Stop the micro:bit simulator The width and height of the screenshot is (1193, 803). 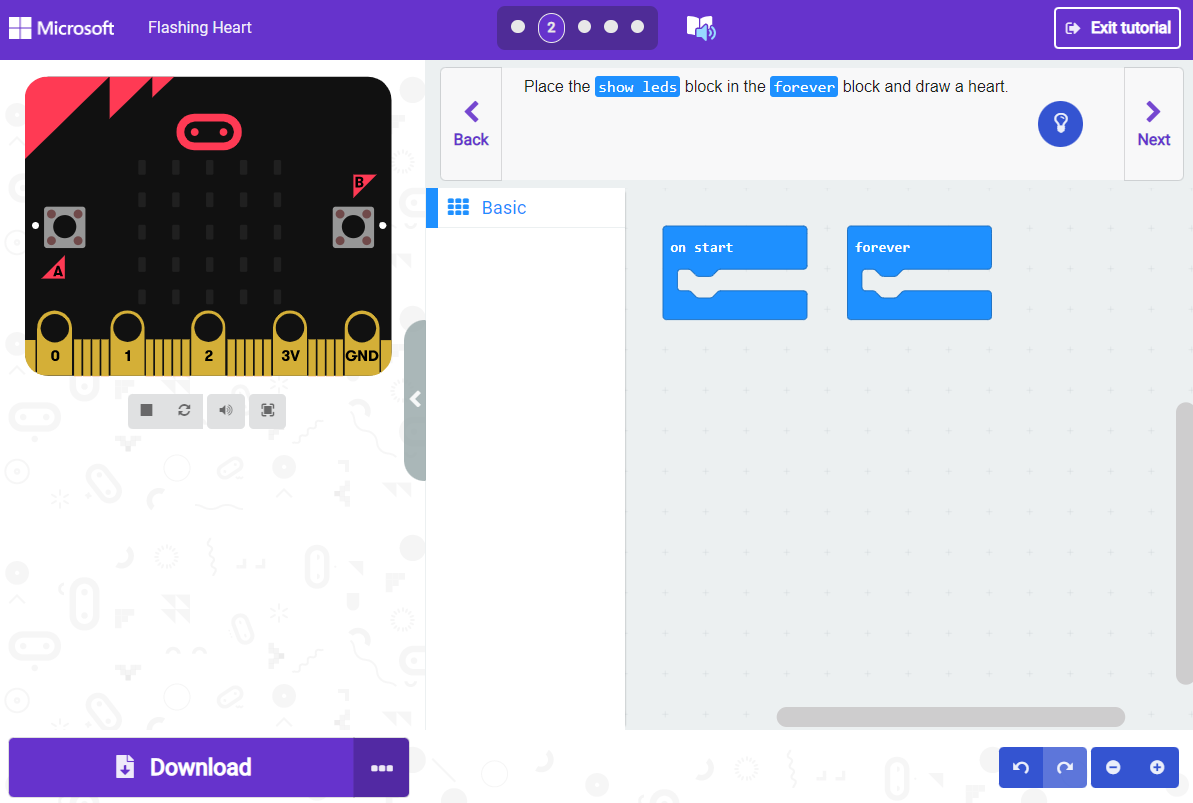point(147,410)
